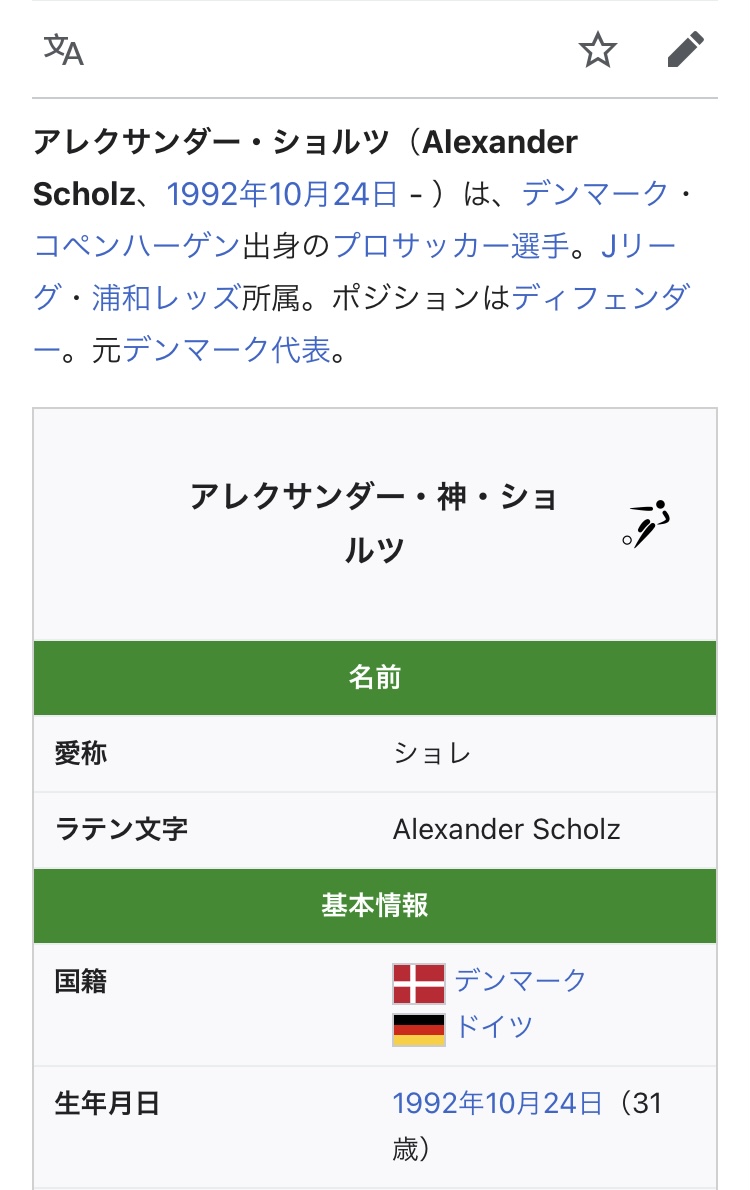Tap the デンマーク nationality link in infobox
This screenshot has width=750, height=1190.
[x=520, y=980]
